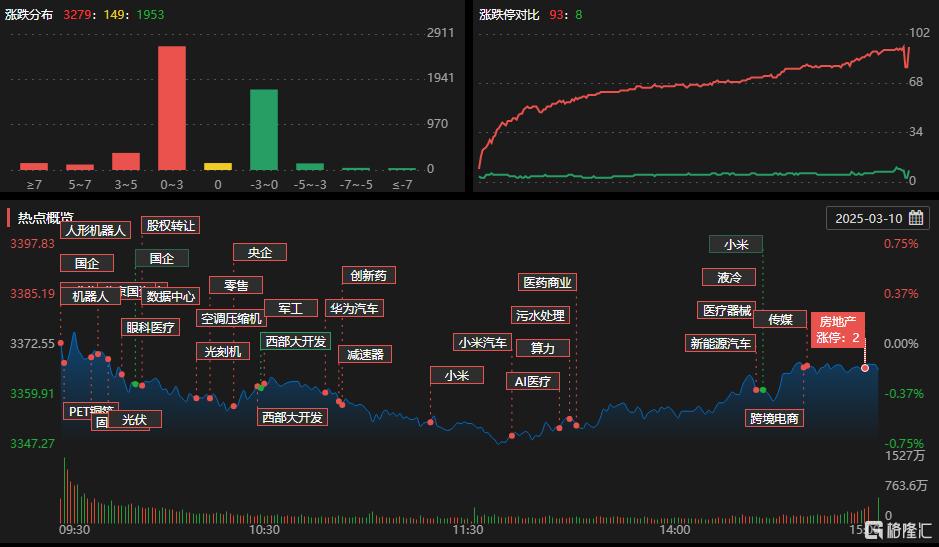Click the 2025-03-10 date field
This screenshot has height=547, width=939.
pos(877,218)
